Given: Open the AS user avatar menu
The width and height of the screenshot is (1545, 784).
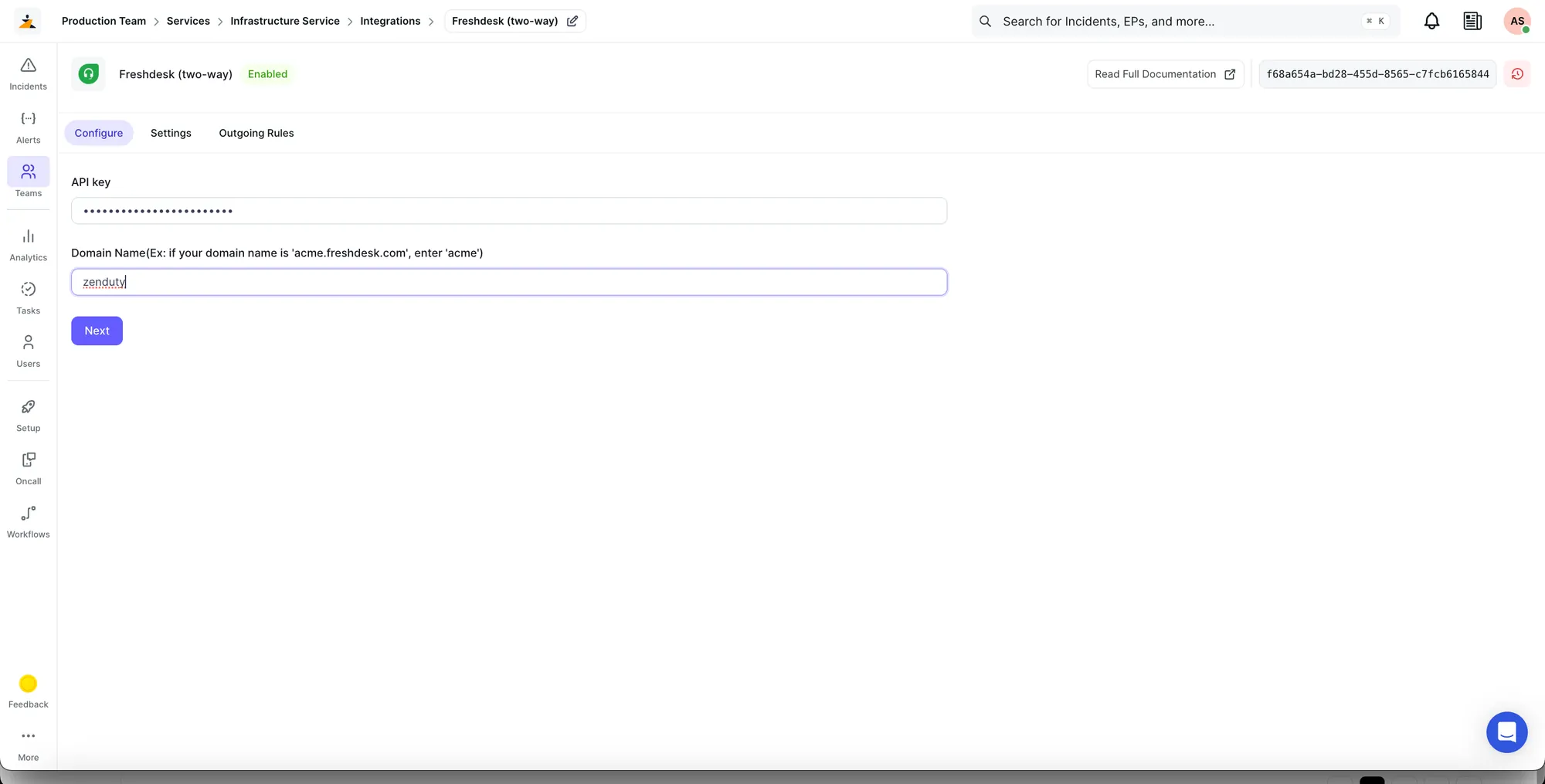Looking at the screenshot, I should tap(1517, 22).
